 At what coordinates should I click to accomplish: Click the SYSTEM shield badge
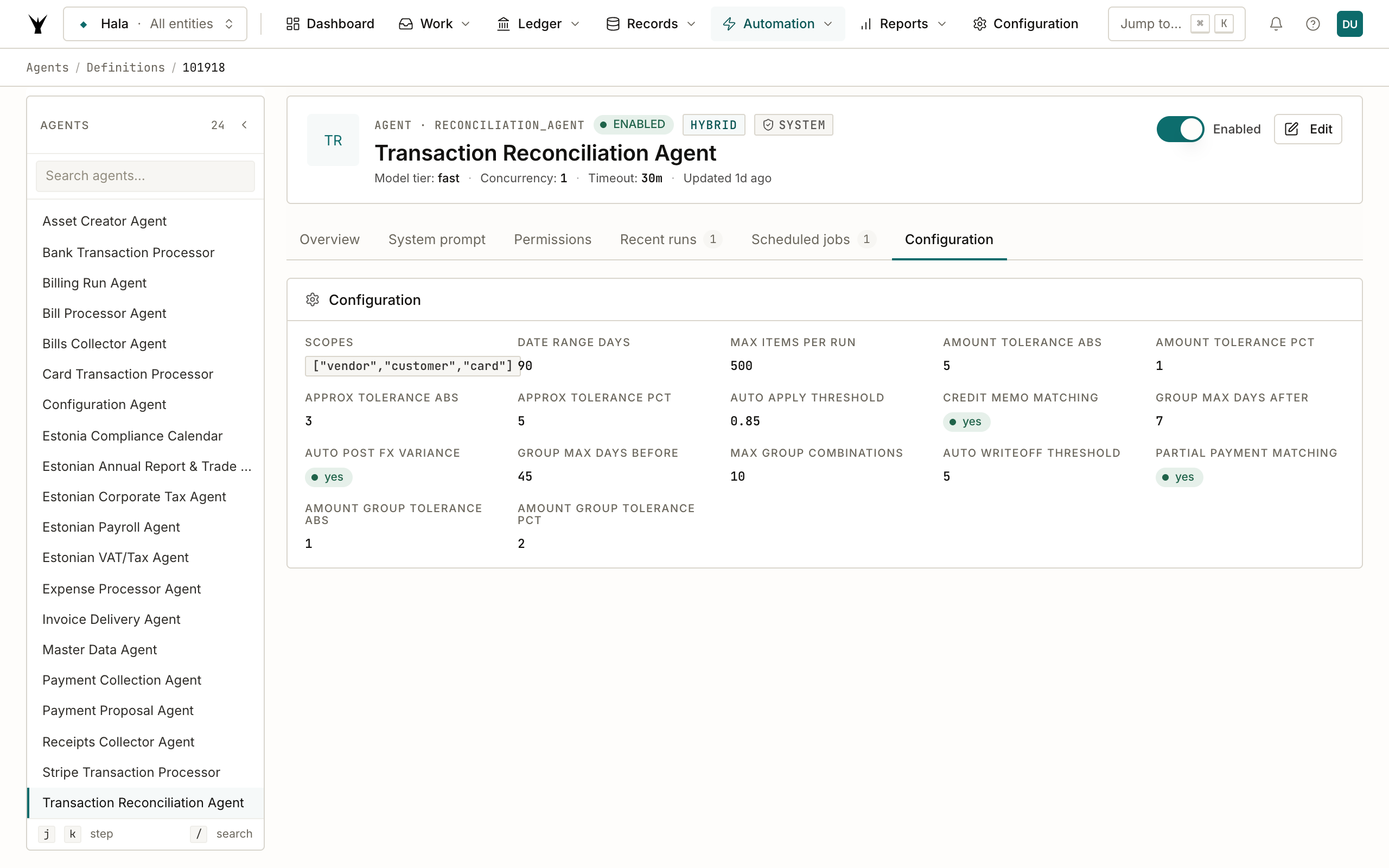[x=793, y=125]
